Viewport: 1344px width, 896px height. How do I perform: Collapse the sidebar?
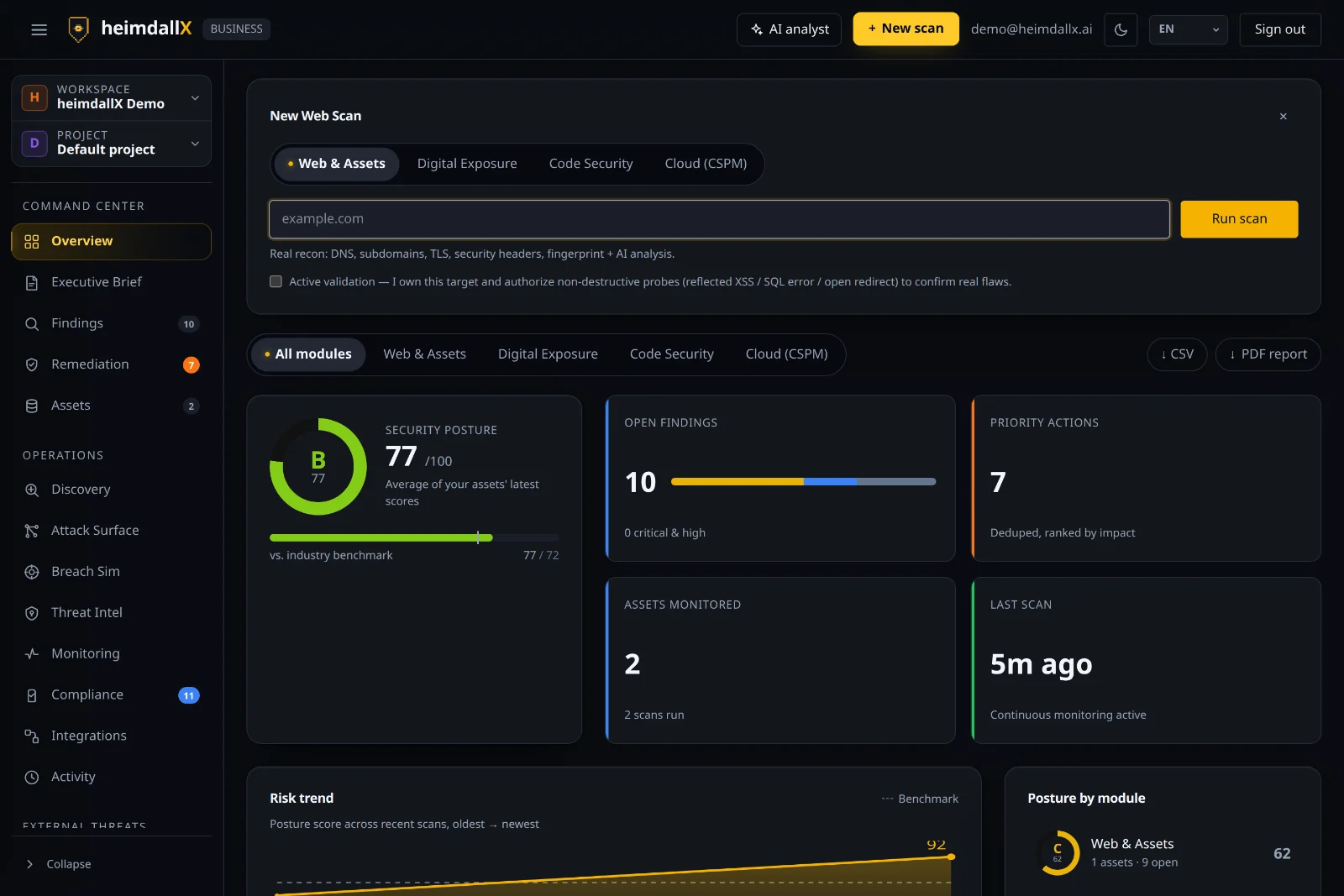[59, 864]
